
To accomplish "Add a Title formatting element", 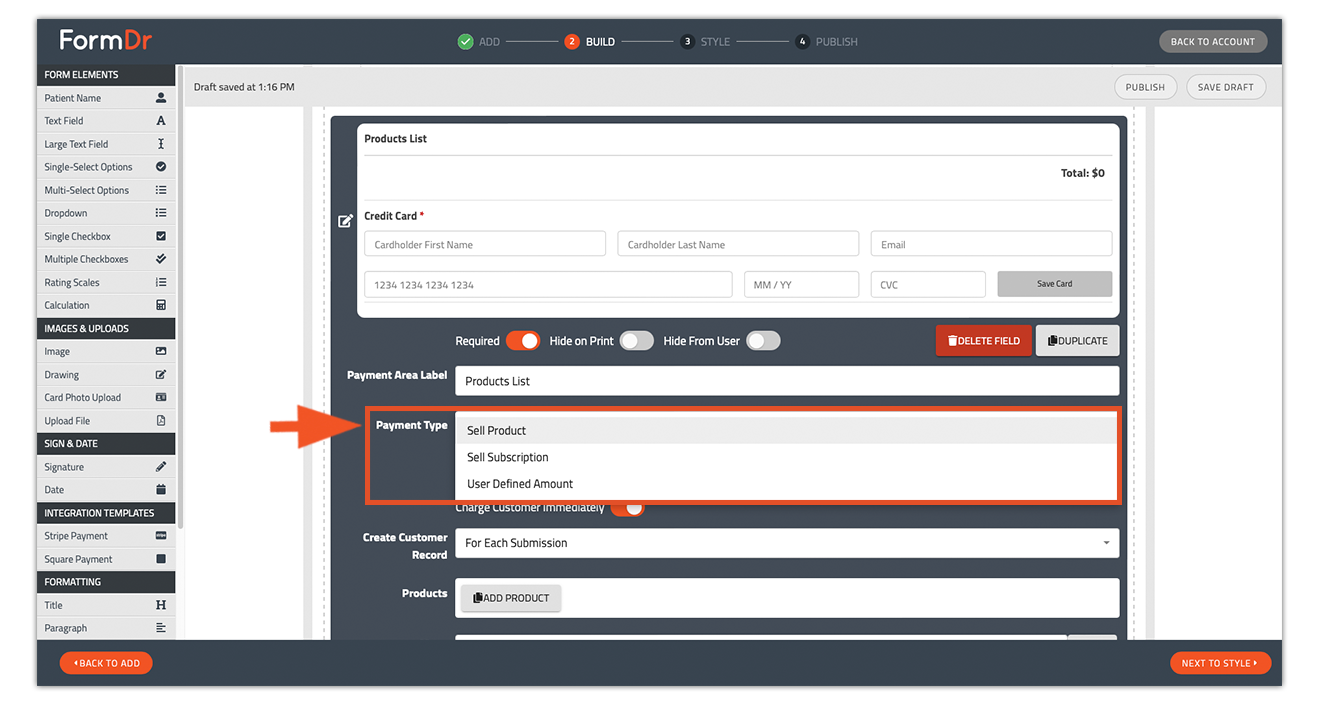I will click(x=106, y=605).
